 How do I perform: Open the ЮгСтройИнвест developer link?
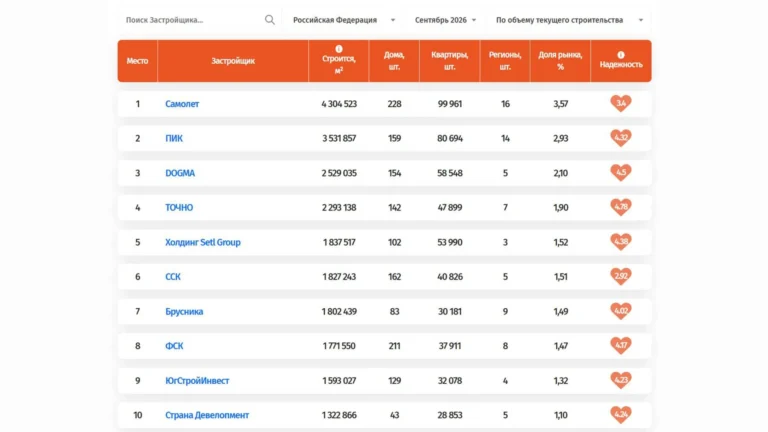197,381
